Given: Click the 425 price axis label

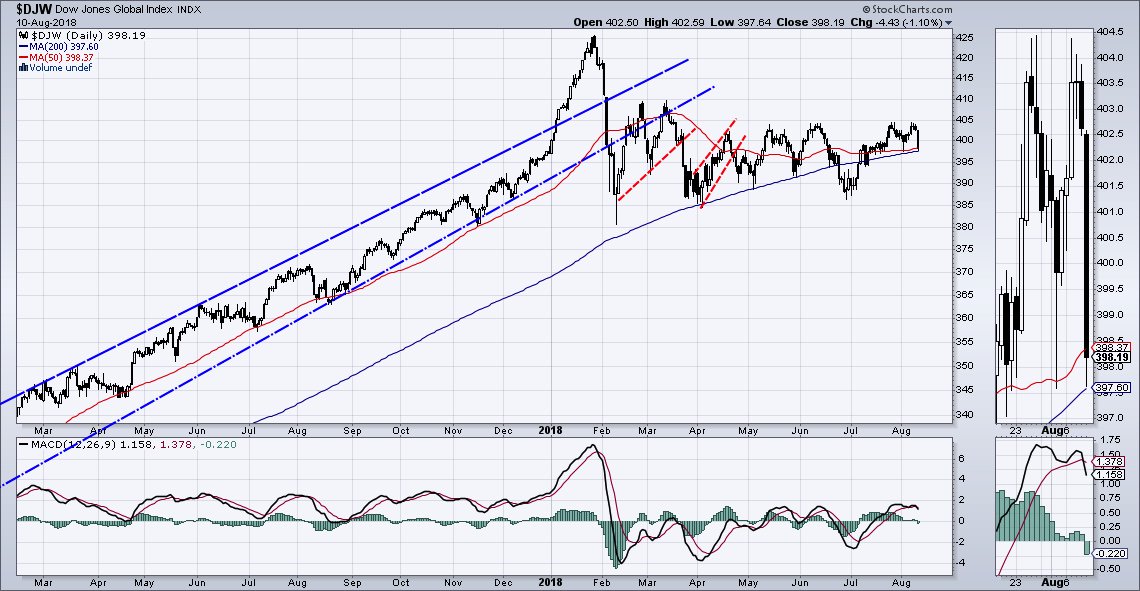Looking at the screenshot, I should [x=966, y=37].
